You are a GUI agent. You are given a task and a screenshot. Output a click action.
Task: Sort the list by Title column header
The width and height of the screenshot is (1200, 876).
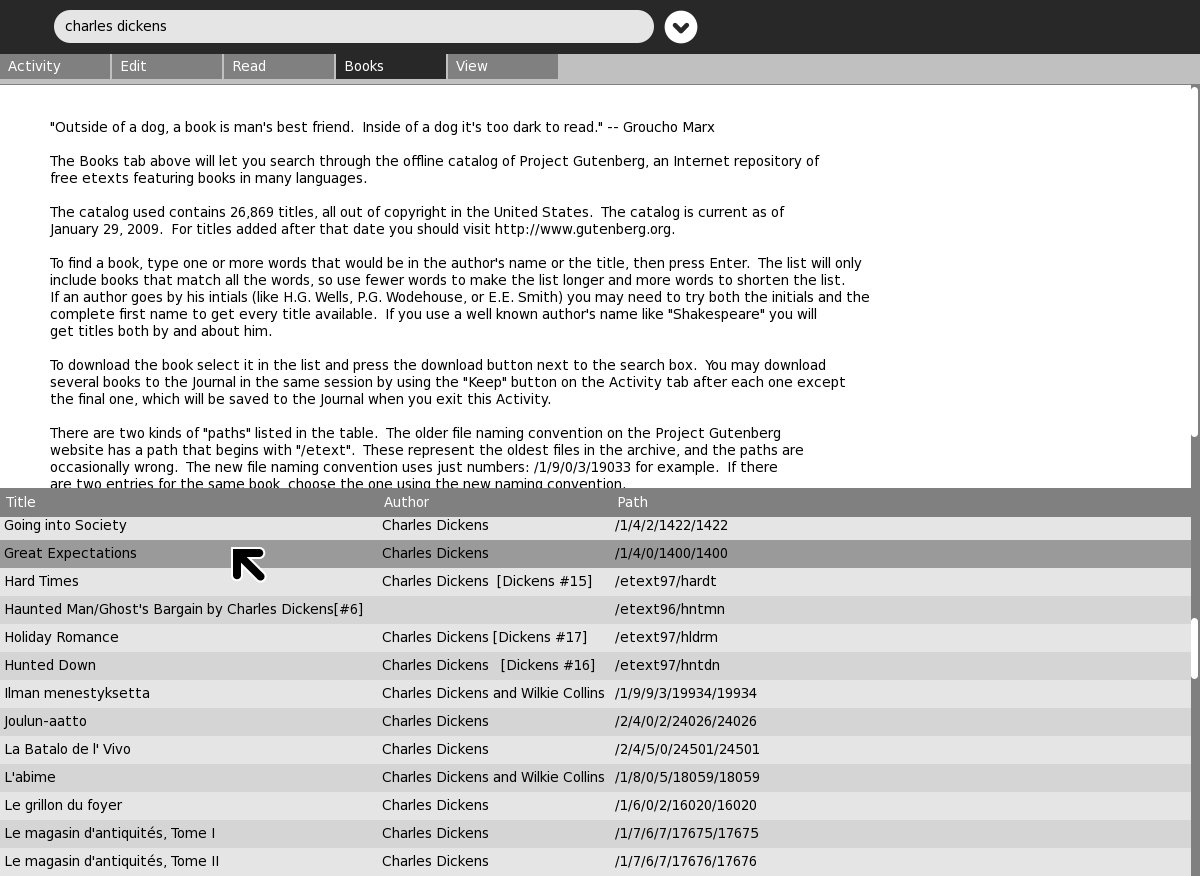(x=190, y=502)
